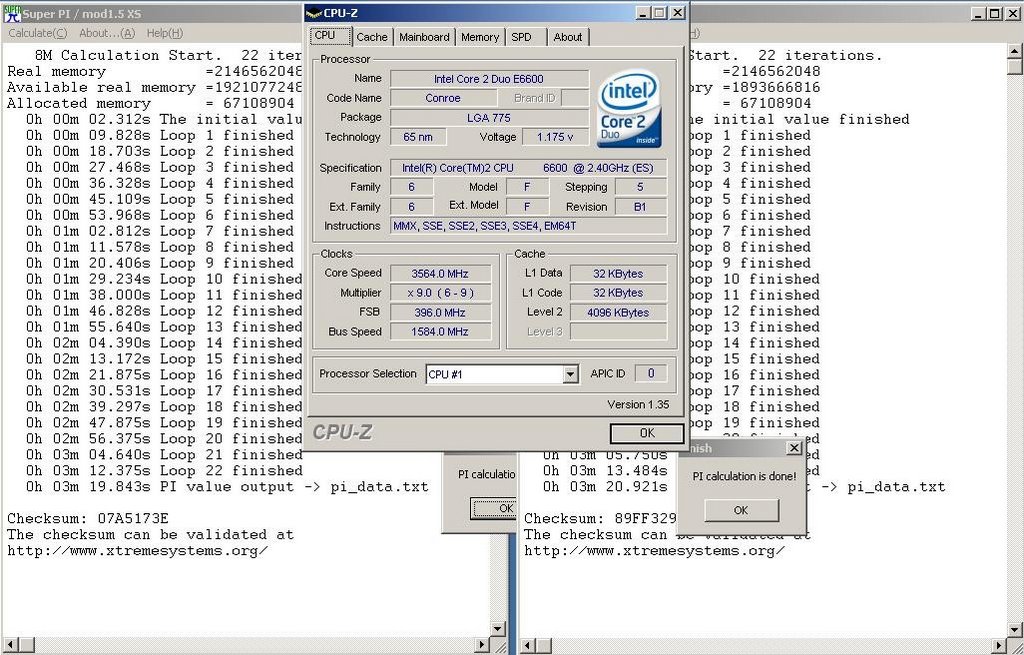Click the Technology value '65 nm'
Viewport: 1024px width, 655px height.
419,137
